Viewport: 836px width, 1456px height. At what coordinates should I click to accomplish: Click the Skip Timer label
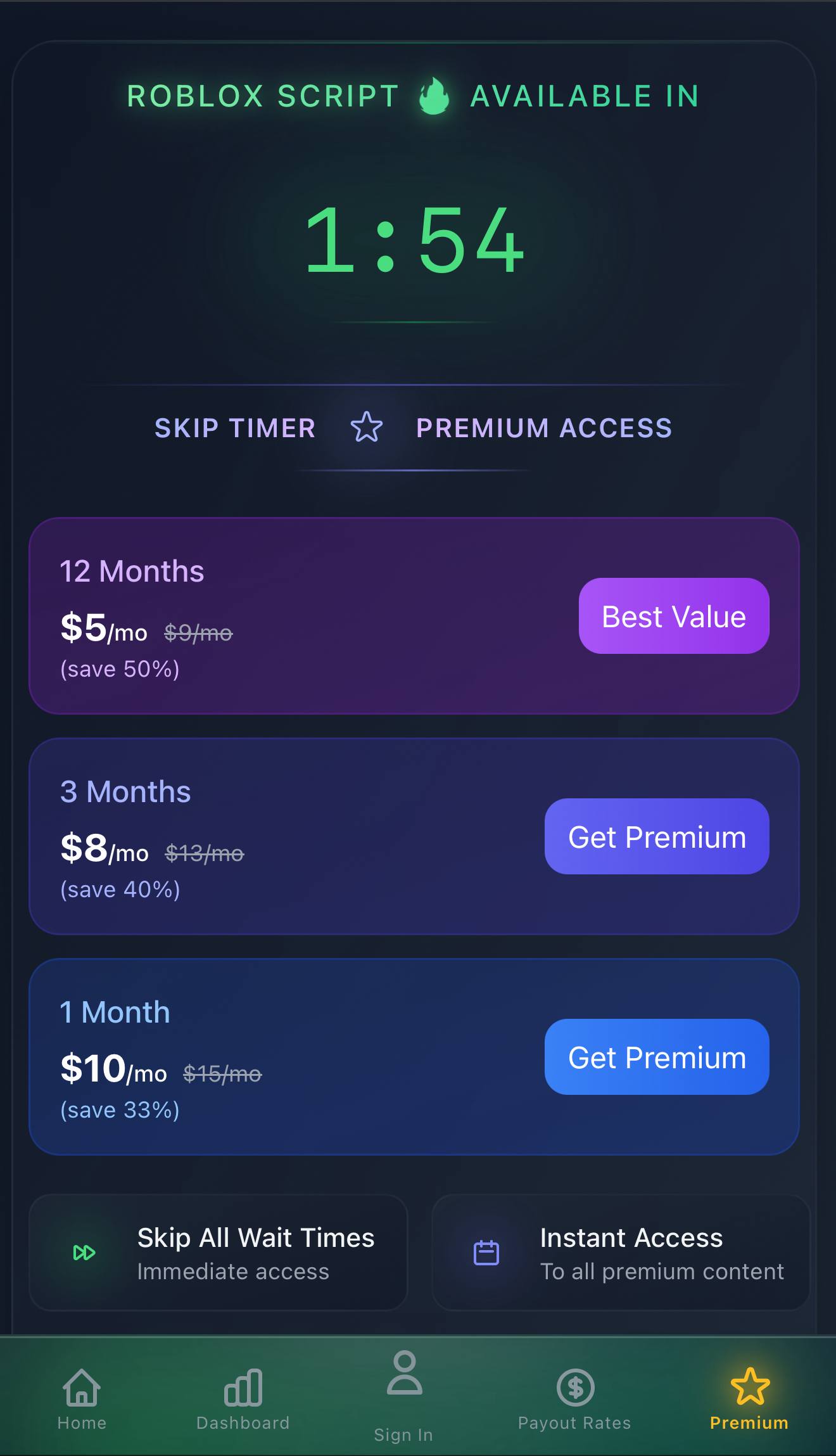point(235,428)
